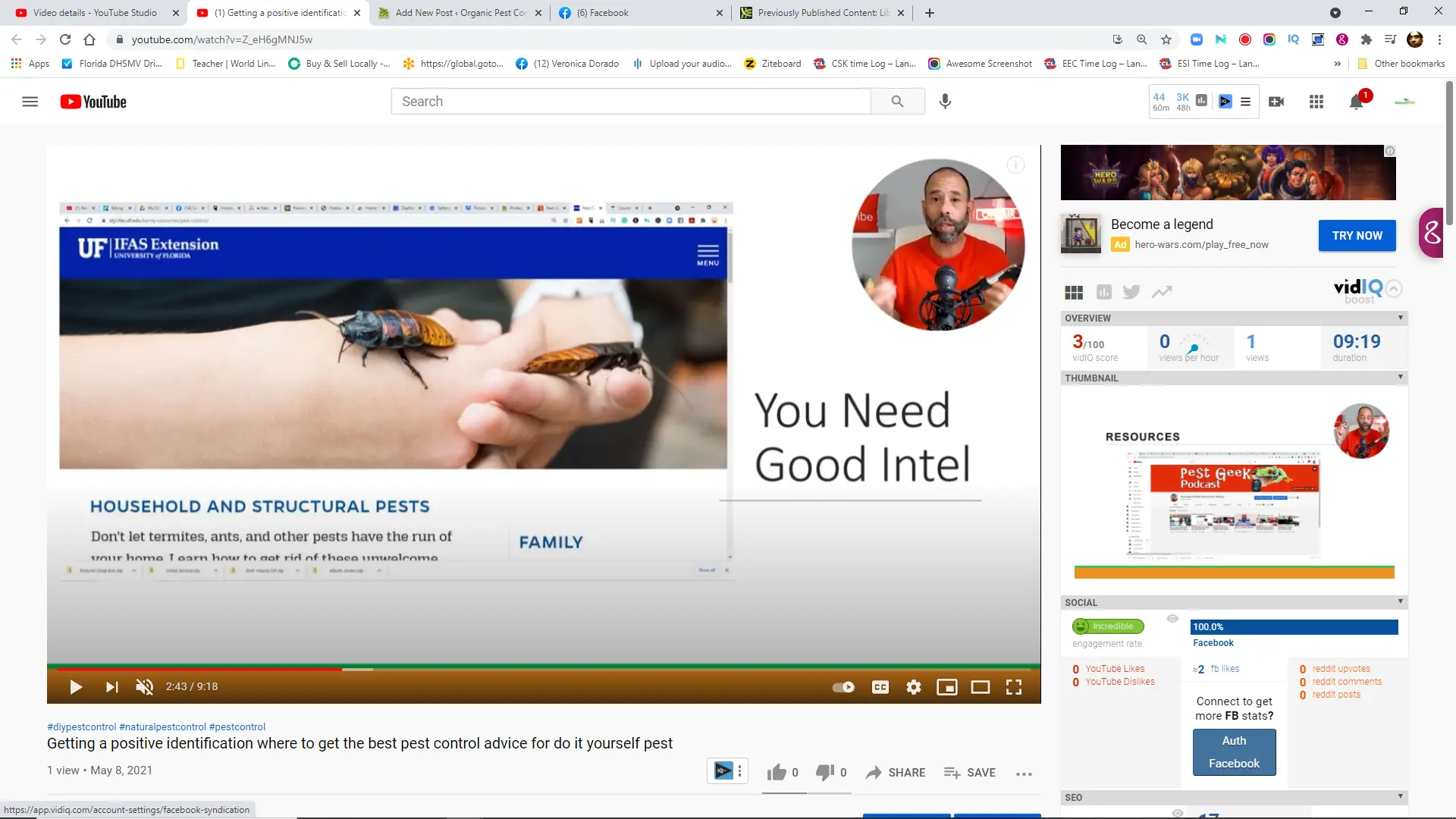This screenshot has height=819, width=1456.
Task: Open the Other bookmarks folder
Action: tap(1401, 64)
